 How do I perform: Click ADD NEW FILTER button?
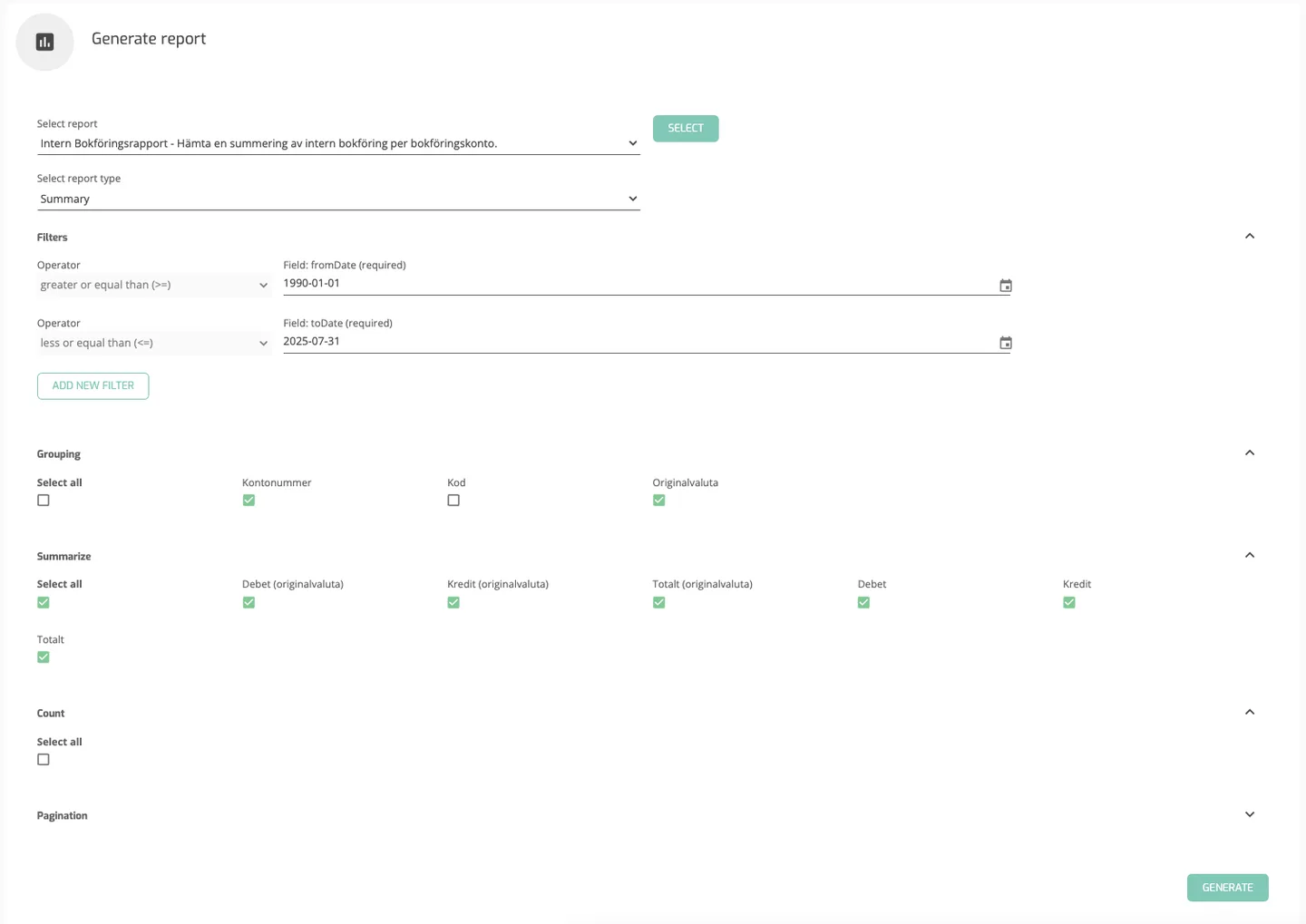click(x=93, y=386)
